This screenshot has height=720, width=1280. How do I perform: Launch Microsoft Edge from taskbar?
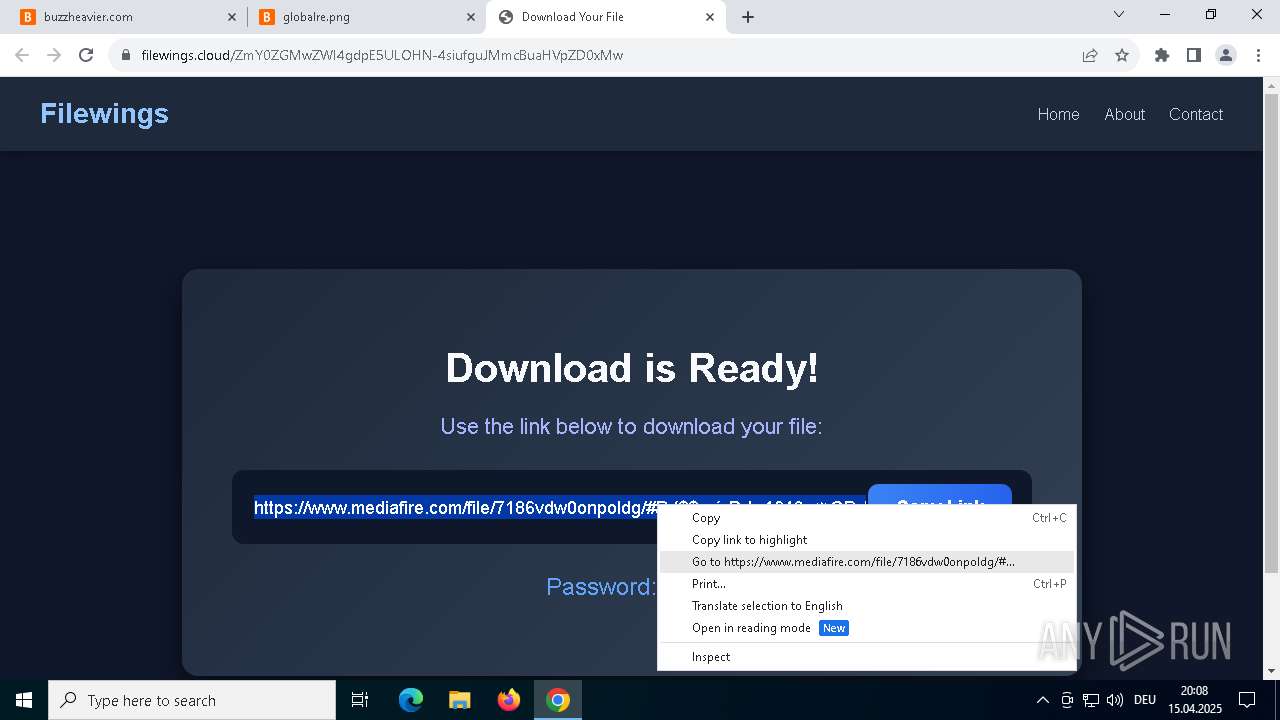click(x=411, y=700)
